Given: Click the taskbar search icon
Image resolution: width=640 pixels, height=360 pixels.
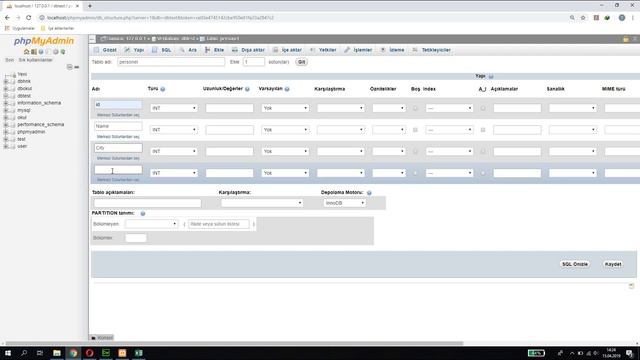Looking at the screenshot, I should click(24, 353).
